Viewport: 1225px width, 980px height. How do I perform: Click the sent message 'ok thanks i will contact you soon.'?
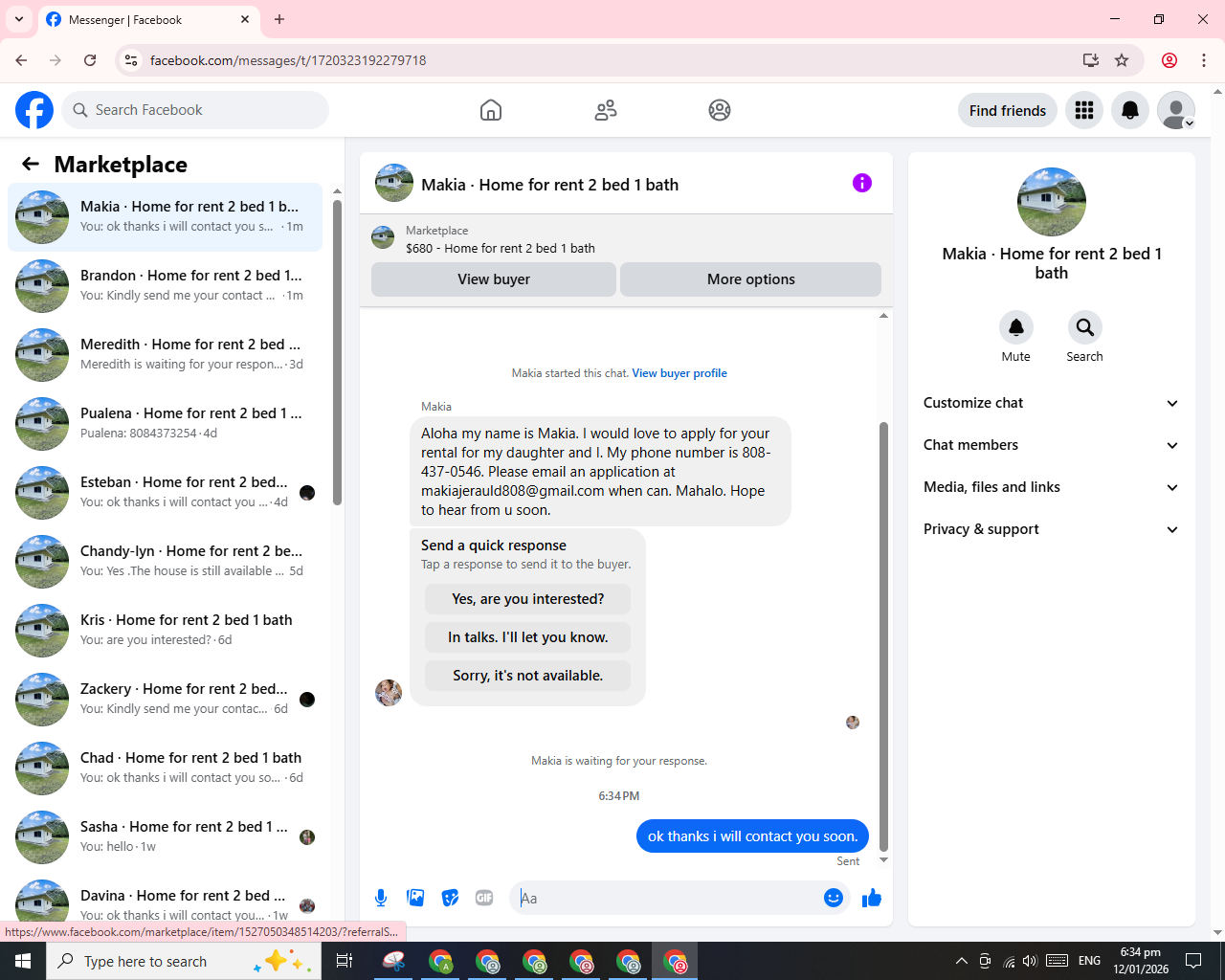[x=753, y=836]
